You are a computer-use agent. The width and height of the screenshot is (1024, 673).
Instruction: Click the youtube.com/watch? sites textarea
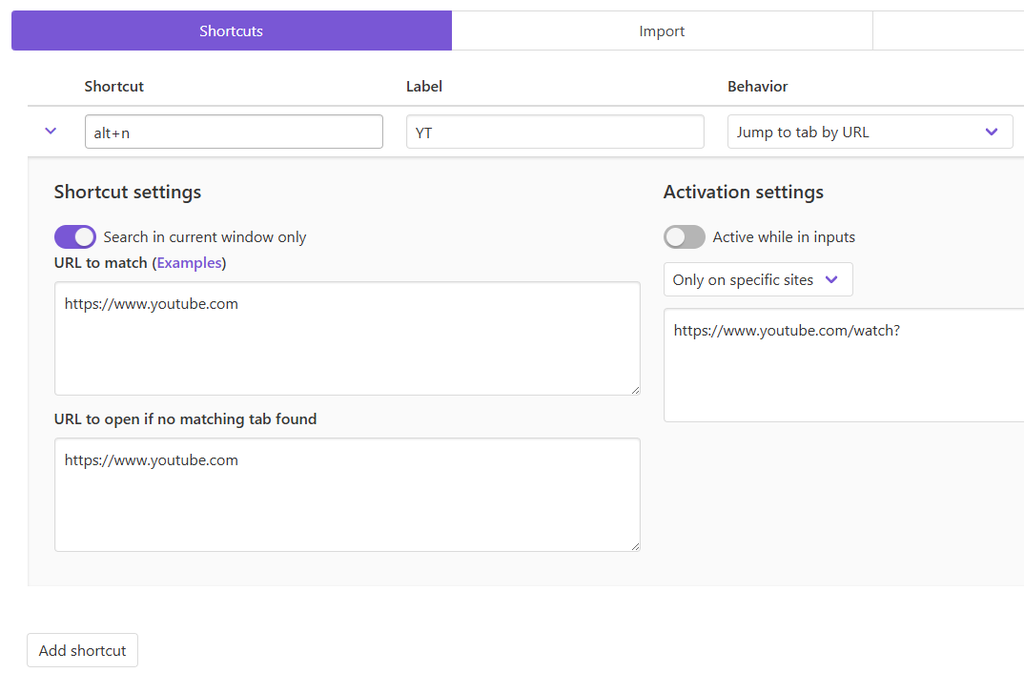tap(843, 365)
